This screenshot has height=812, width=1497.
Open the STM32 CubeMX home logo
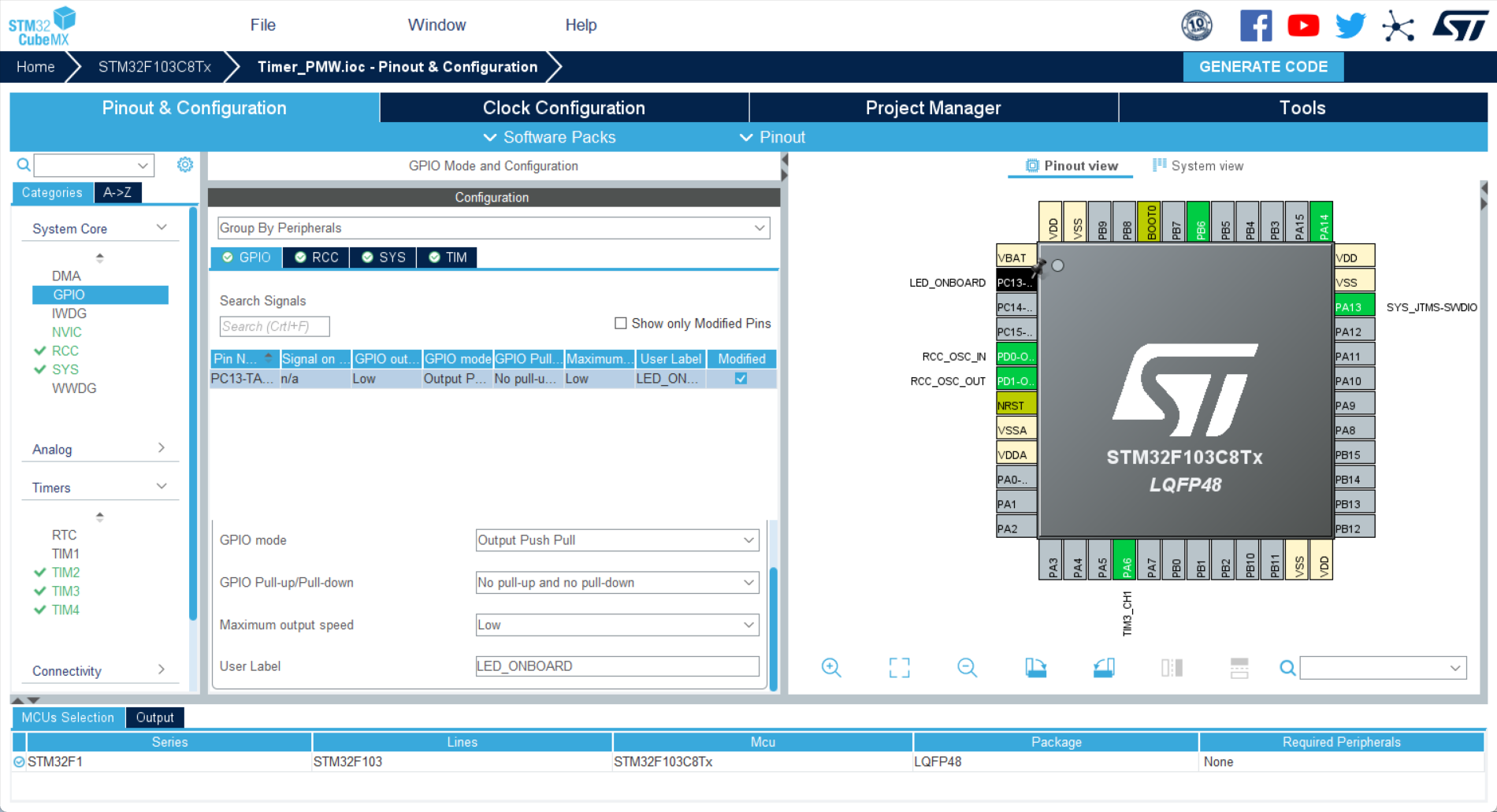pos(42,26)
